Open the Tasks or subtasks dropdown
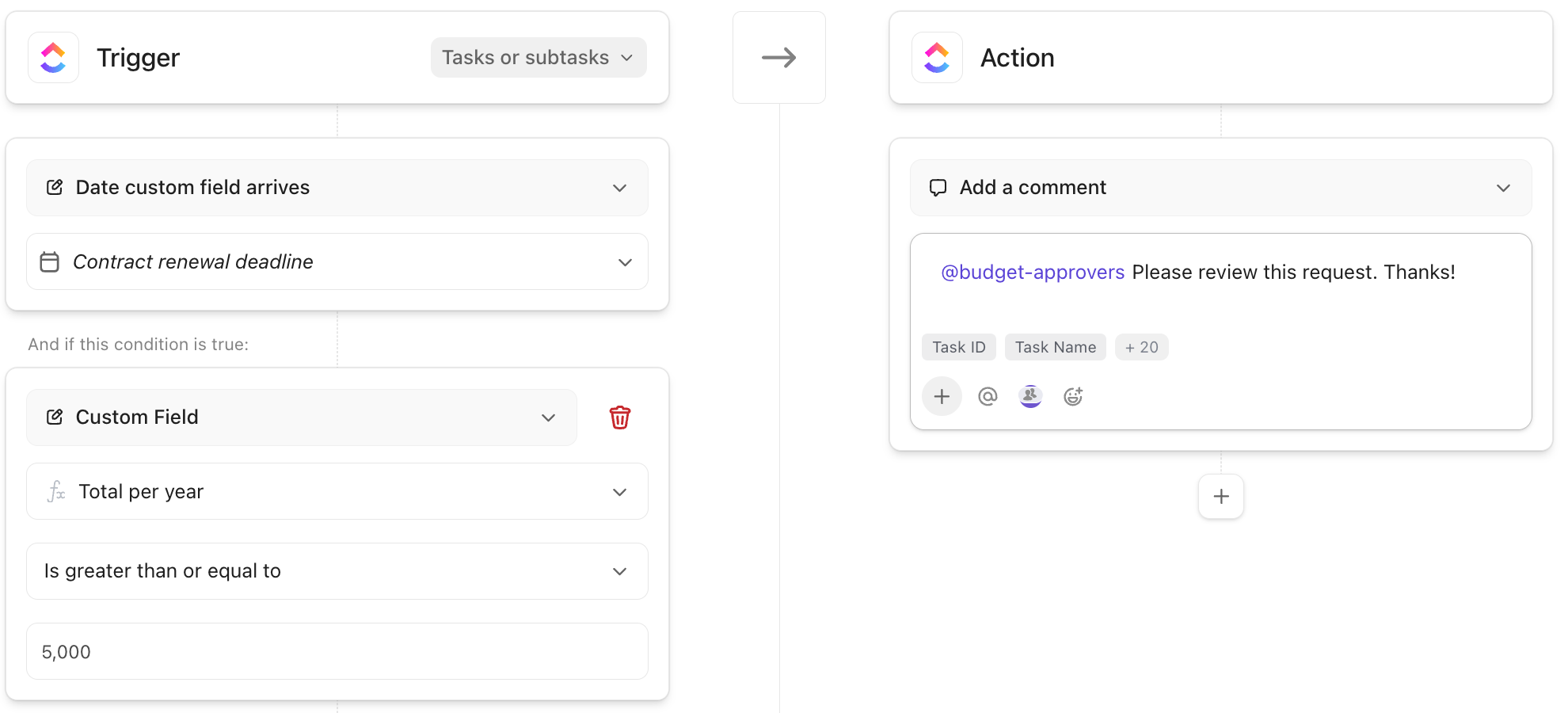This screenshot has height=713, width=1568. [x=538, y=57]
